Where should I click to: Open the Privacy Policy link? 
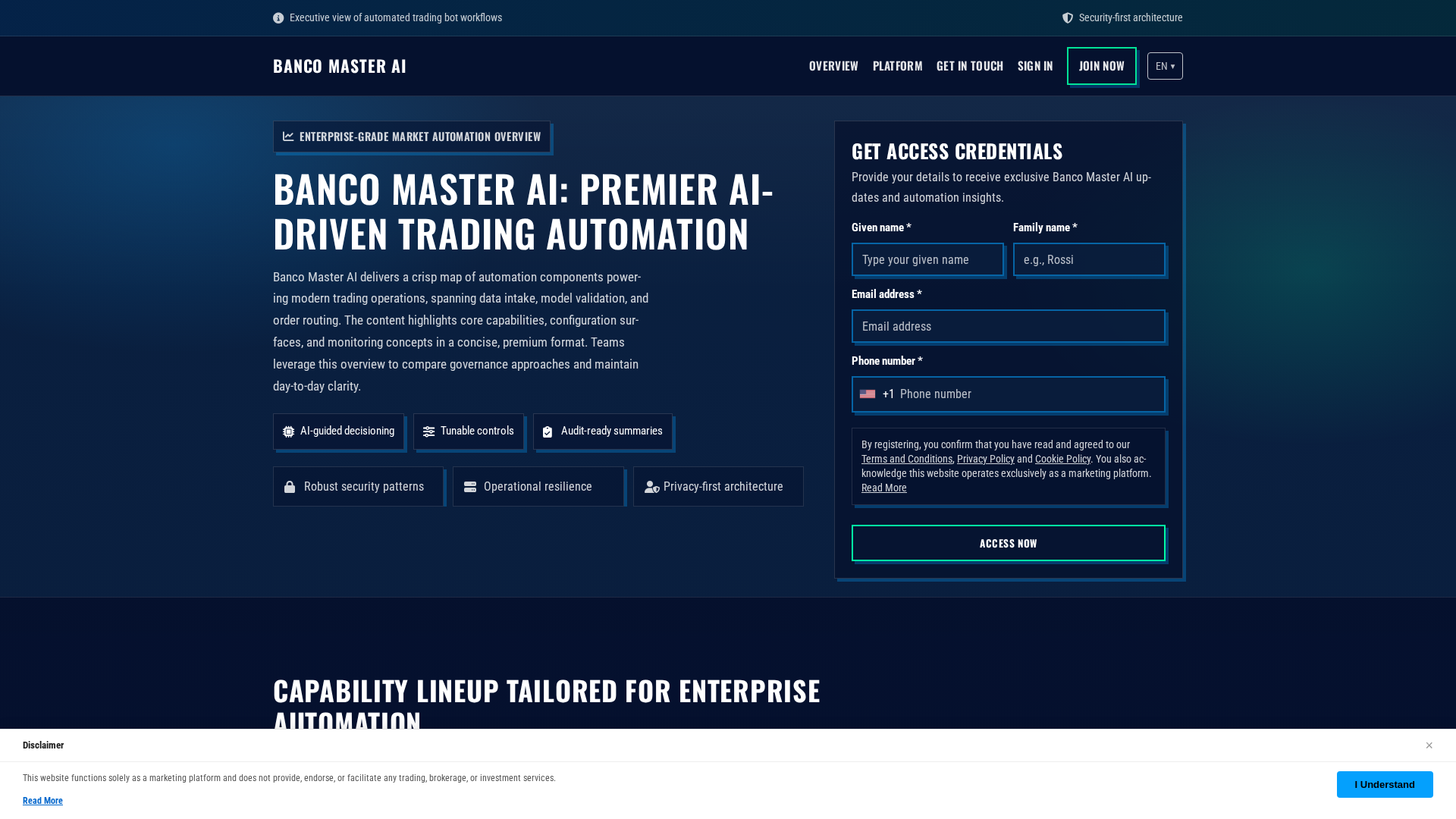point(986,459)
